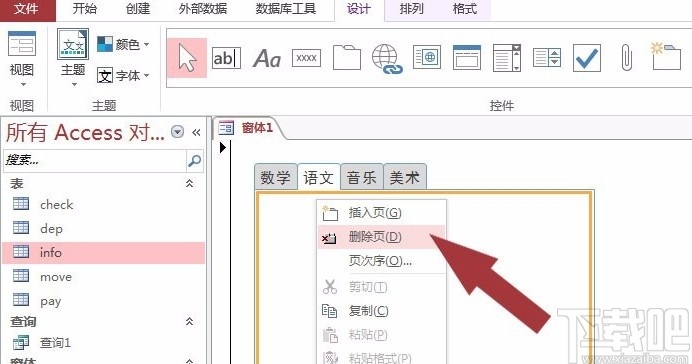This screenshot has width=692, height=364.
Task: Switch to the 格式 ribbon tab
Action: (465, 9)
